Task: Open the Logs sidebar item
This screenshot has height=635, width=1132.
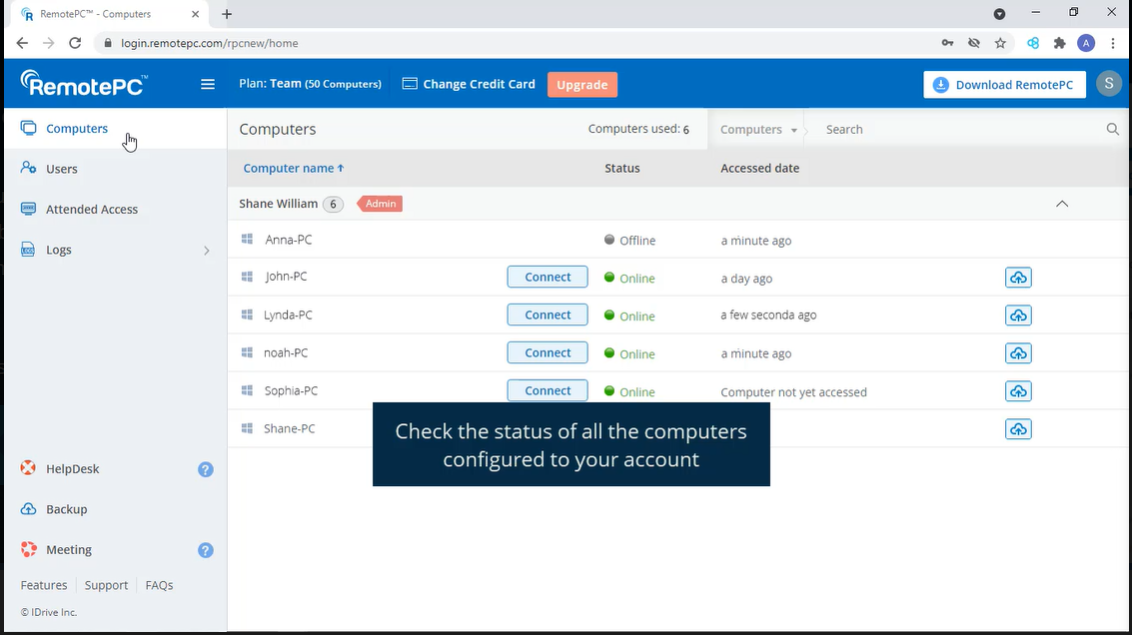Action: [58, 250]
